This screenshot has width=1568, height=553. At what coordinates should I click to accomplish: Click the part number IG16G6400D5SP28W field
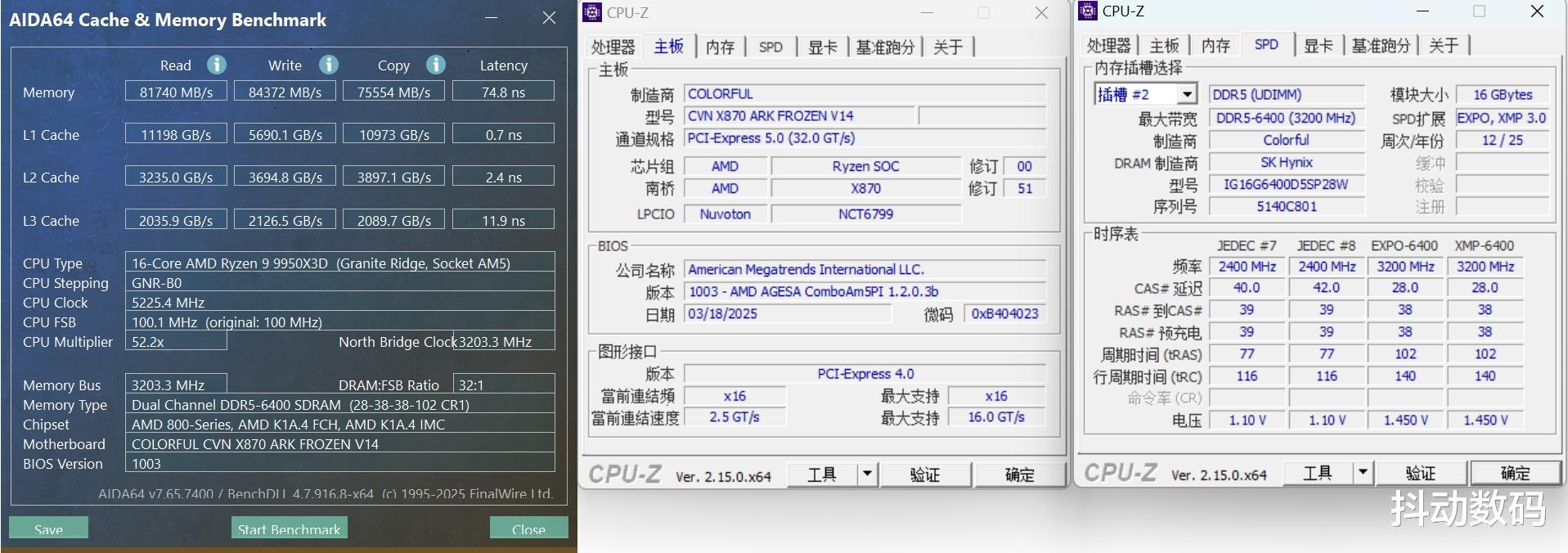(x=1287, y=184)
